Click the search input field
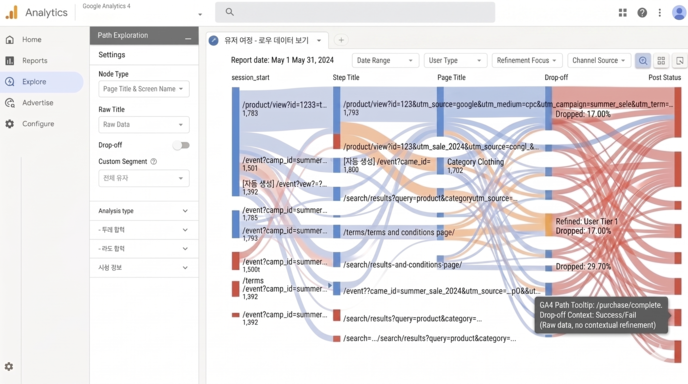688x384 pixels. pyautogui.click(x=355, y=12)
